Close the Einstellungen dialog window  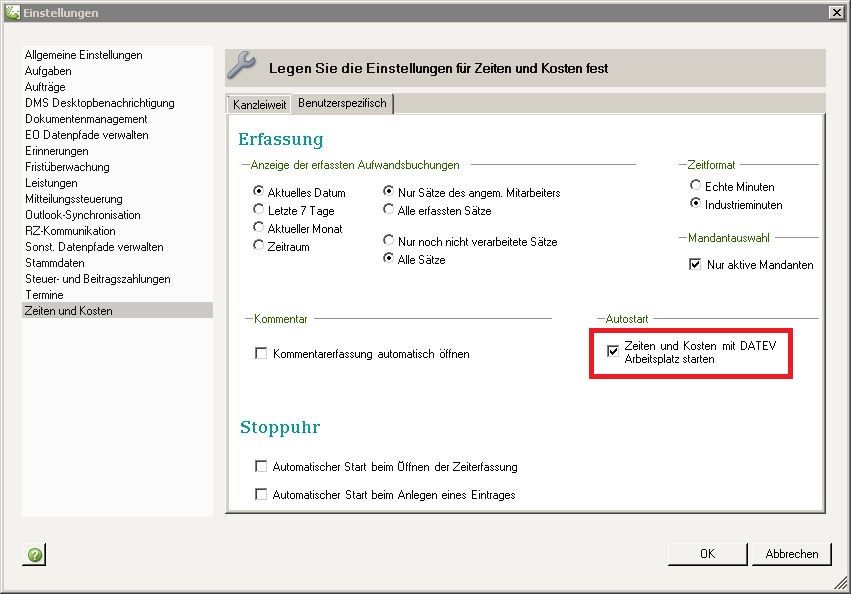click(x=835, y=12)
